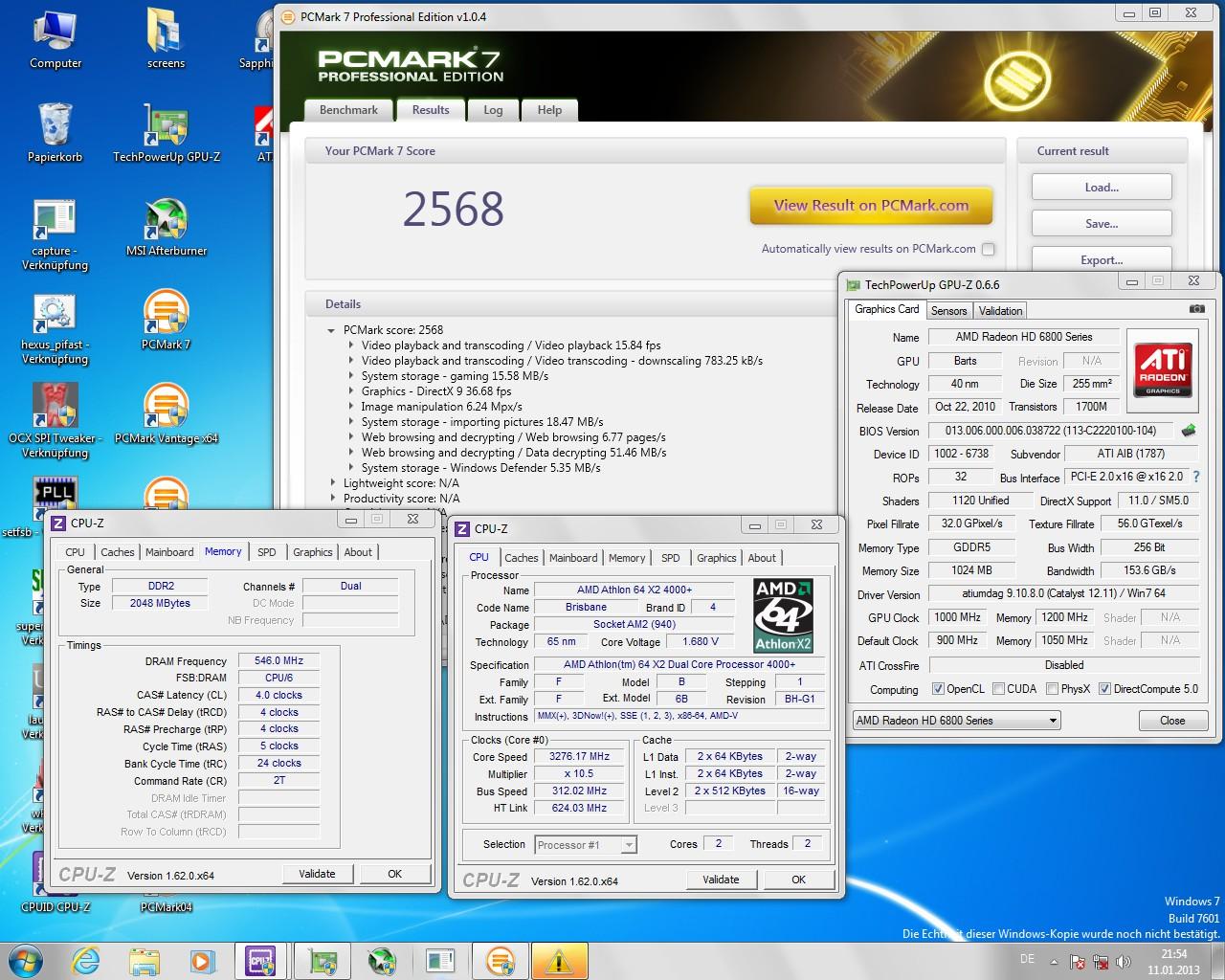Open the Computer desktop icon
This screenshot has width=1225, height=980.
pos(56,39)
